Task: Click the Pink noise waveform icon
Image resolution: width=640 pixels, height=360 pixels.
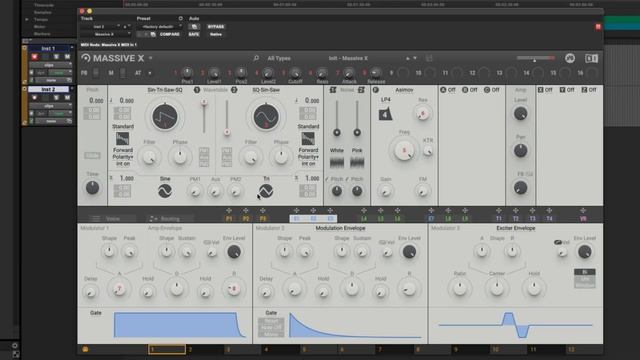Action: [x=357, y=162]
